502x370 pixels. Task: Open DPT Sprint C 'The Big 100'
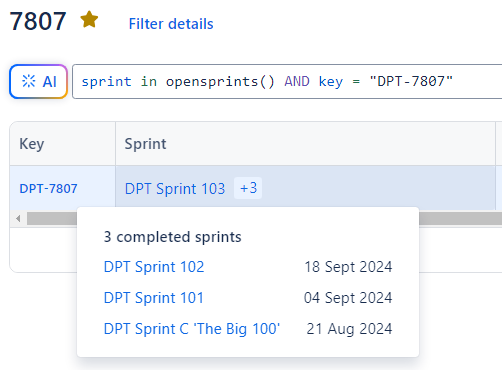(x=192, y=329)
